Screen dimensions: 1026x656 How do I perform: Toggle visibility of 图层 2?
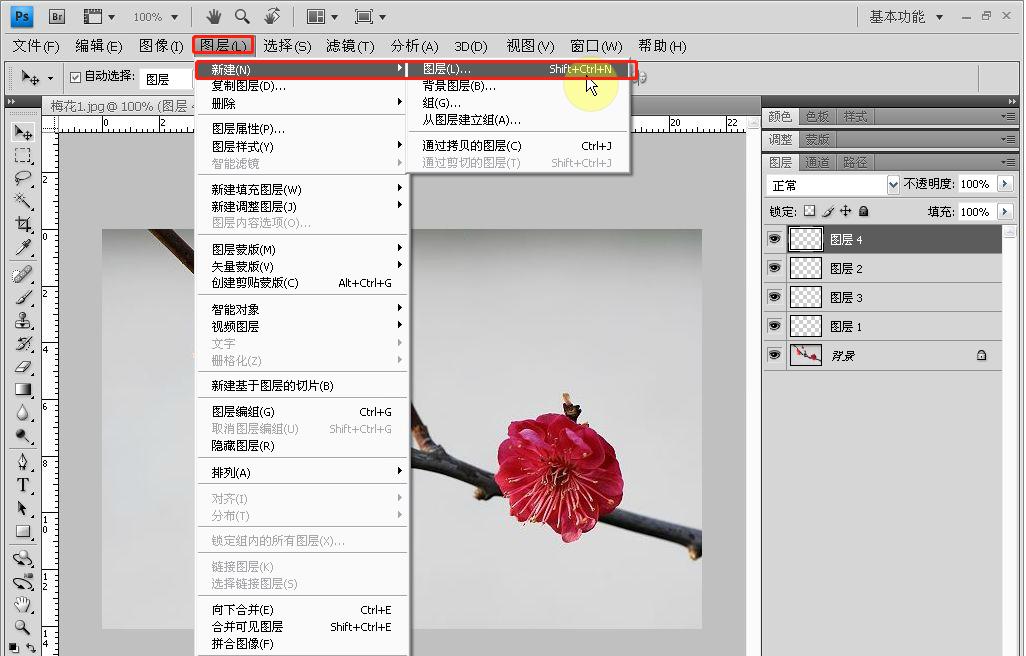[774, 268]
